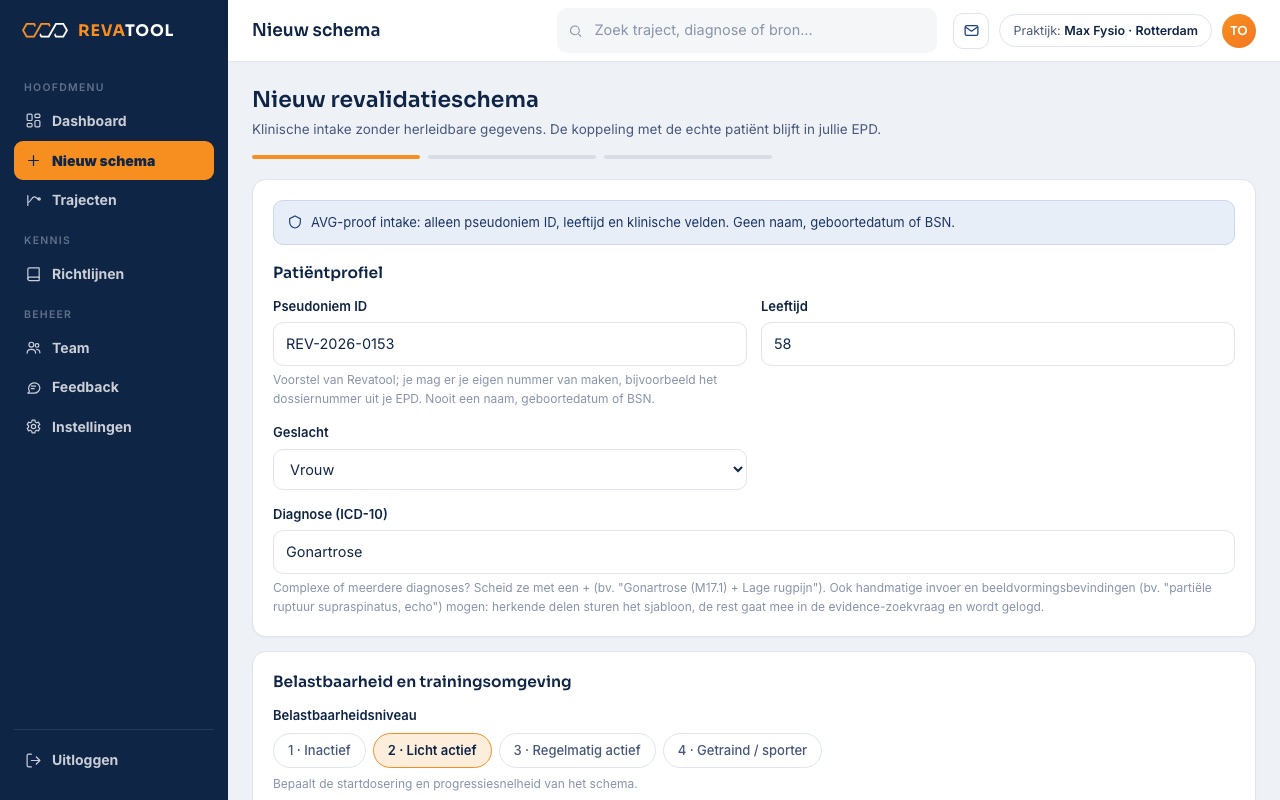Click the first orange progress step bar

point(336,157)
